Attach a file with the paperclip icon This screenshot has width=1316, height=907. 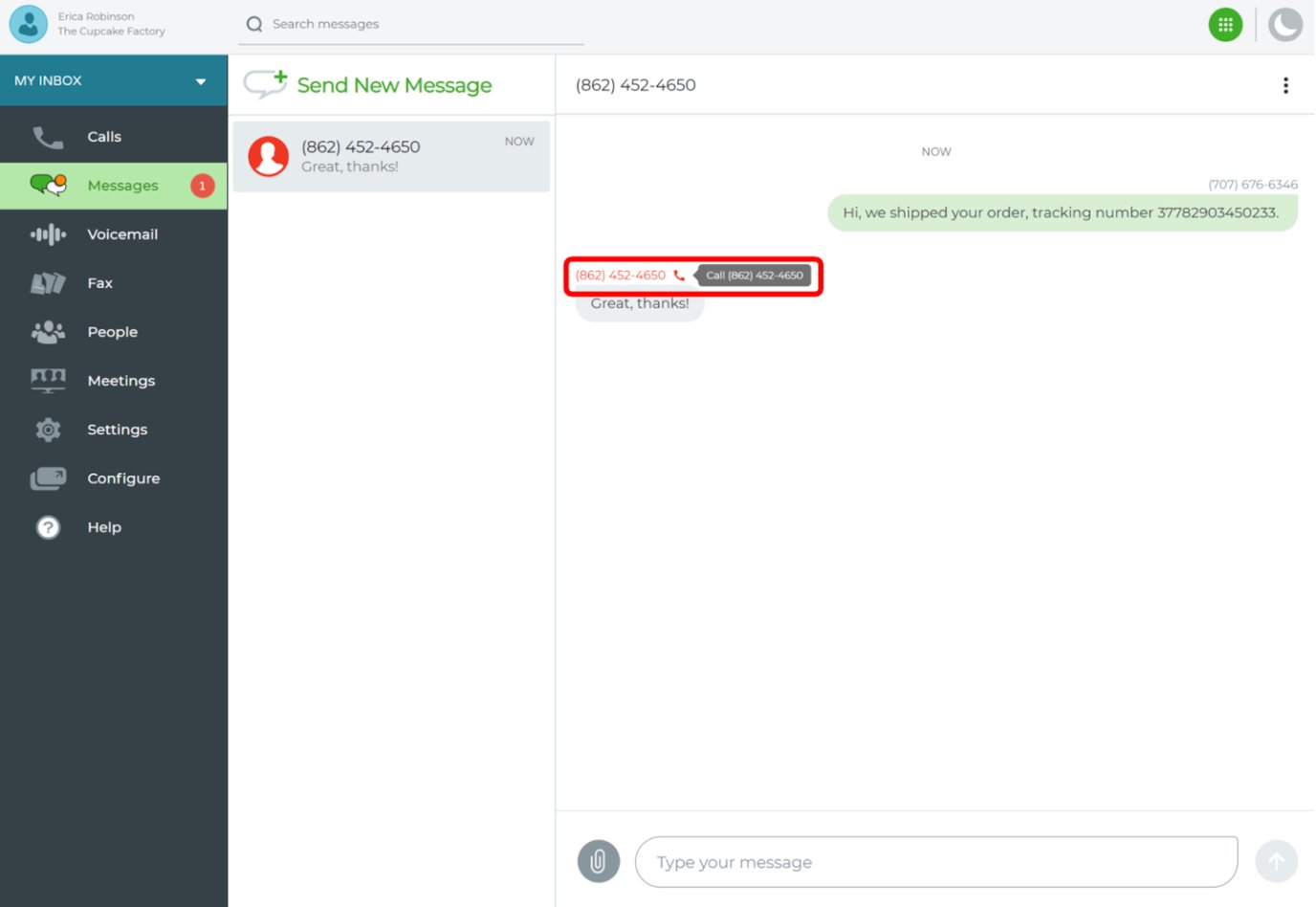click(x=599, y=860)
